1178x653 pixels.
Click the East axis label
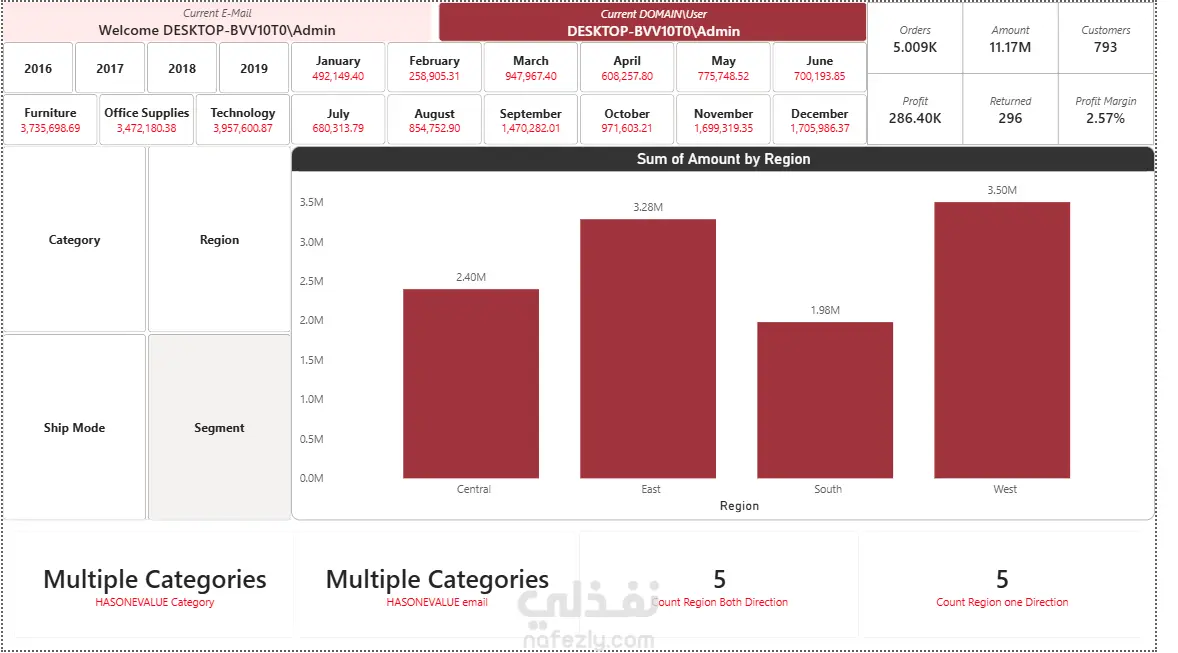click(651, 489)
